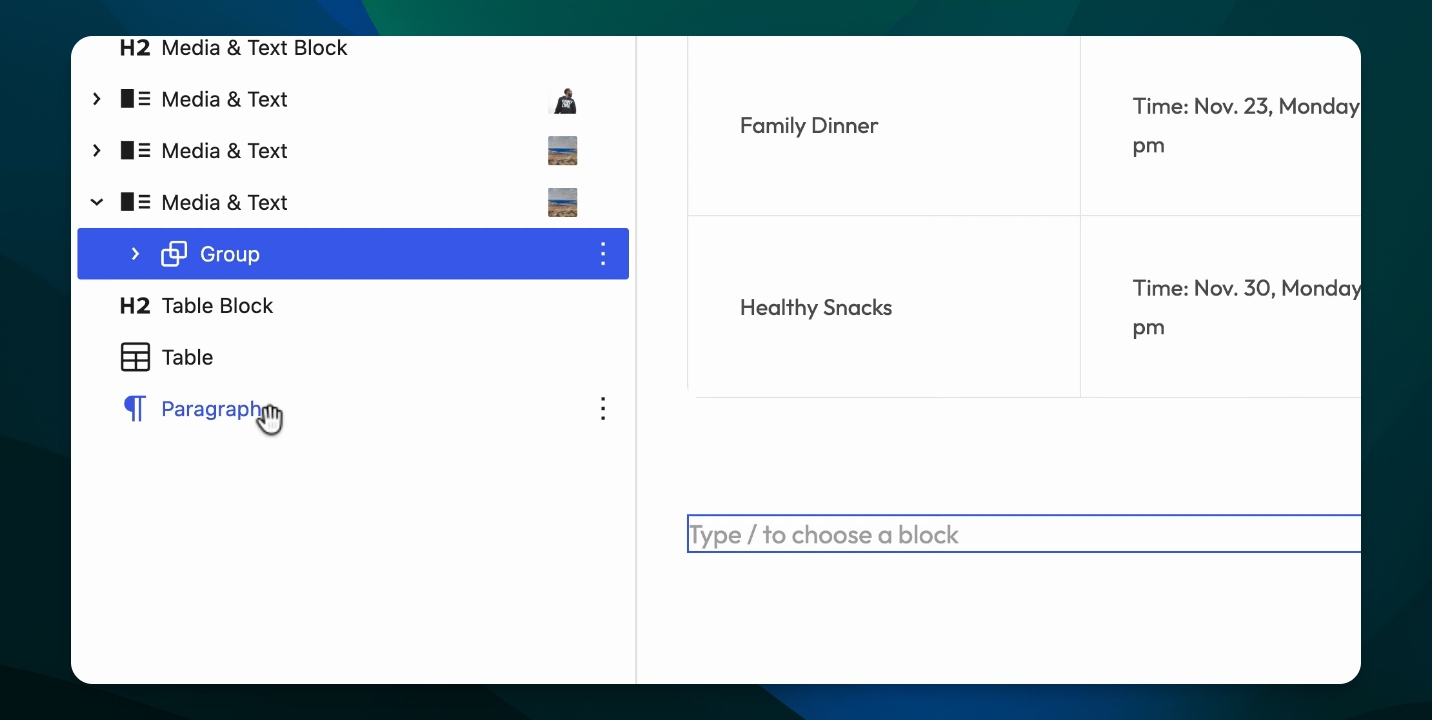Expand the Media & Text row with person thumbnail

pos(96,99)
